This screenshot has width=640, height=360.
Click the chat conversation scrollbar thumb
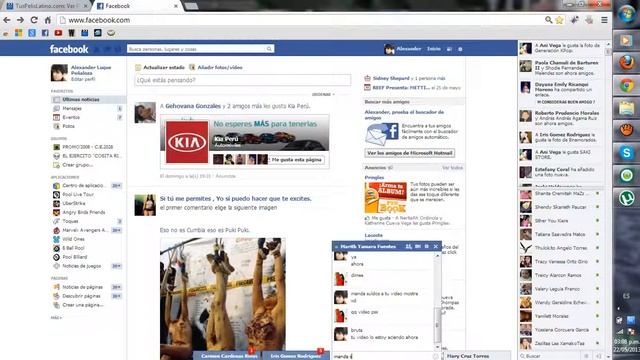point(437,325)
